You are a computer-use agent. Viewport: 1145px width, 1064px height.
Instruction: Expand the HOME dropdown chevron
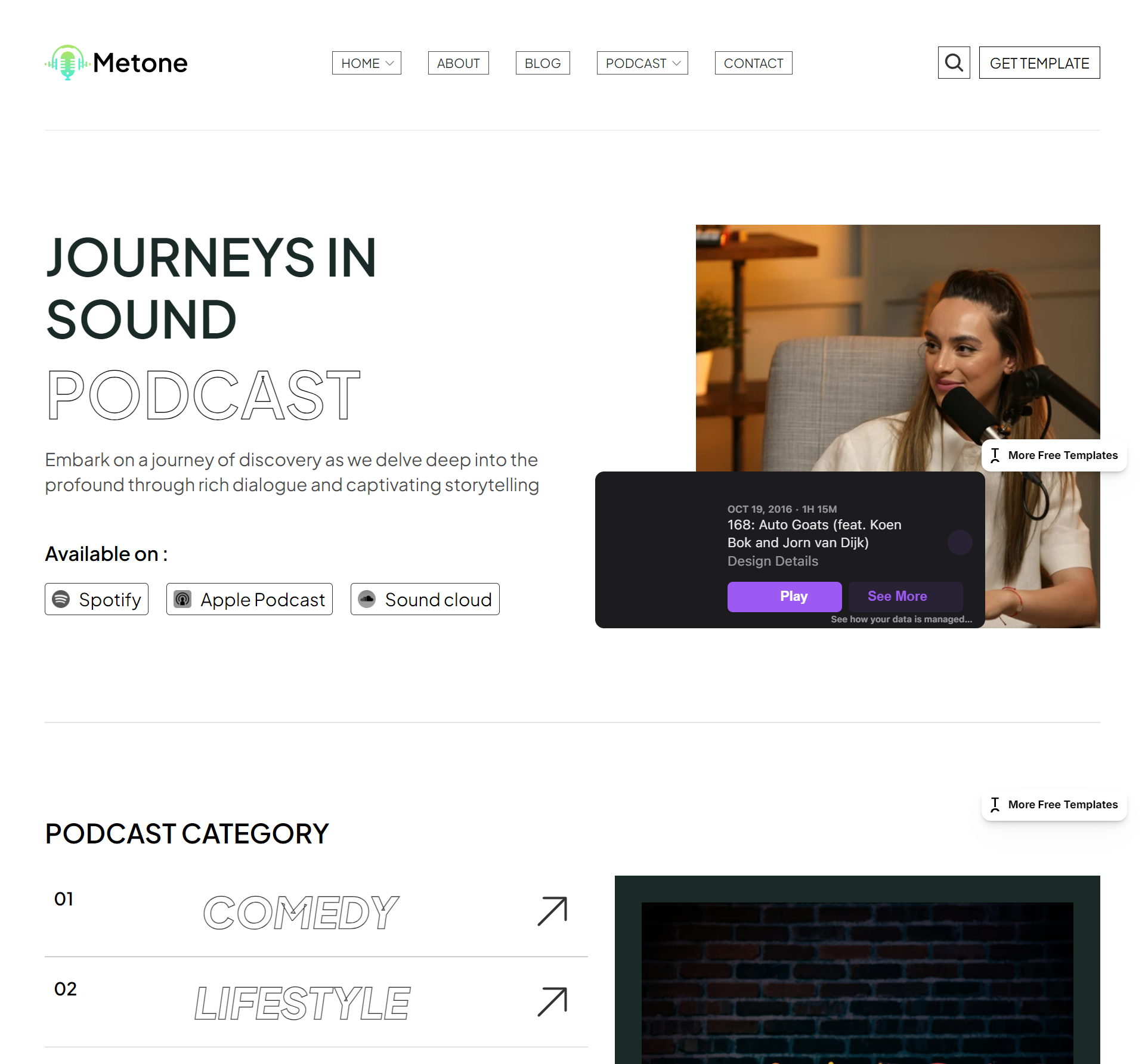tap(390, 63)
